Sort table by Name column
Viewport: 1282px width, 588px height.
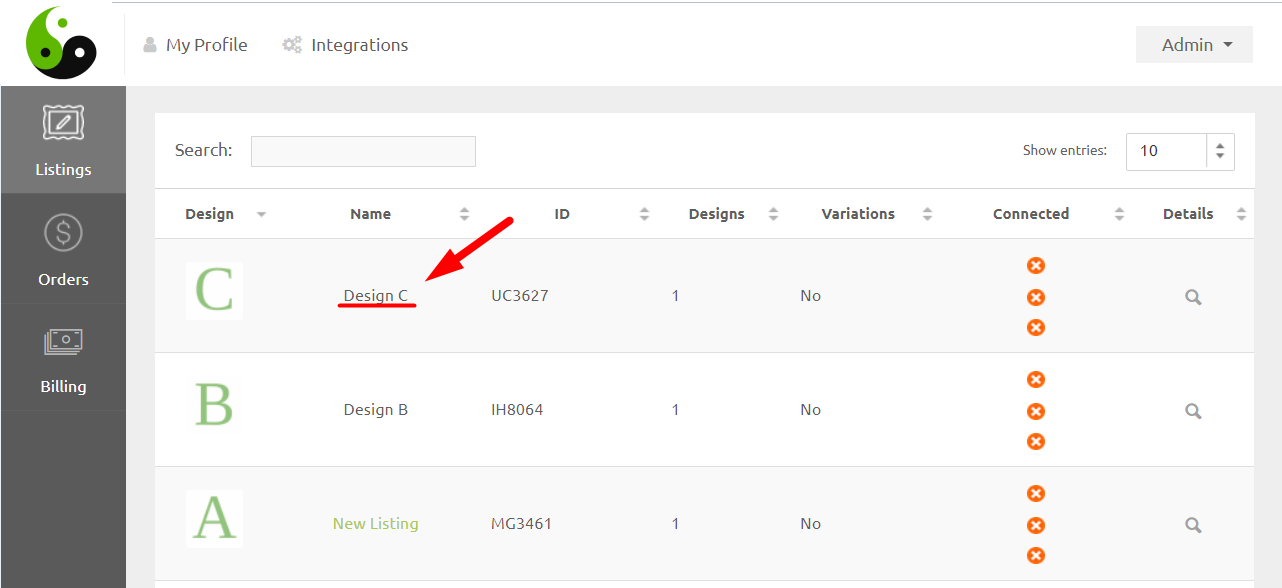pyautogui.click(x=371, y=214)
